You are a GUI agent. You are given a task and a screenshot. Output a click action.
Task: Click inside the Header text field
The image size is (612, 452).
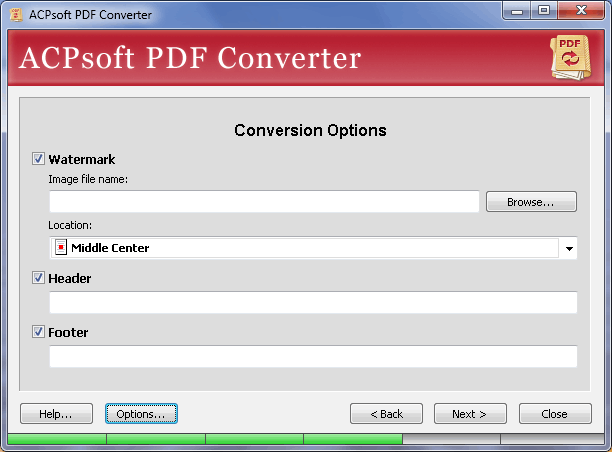pos(312,303)
